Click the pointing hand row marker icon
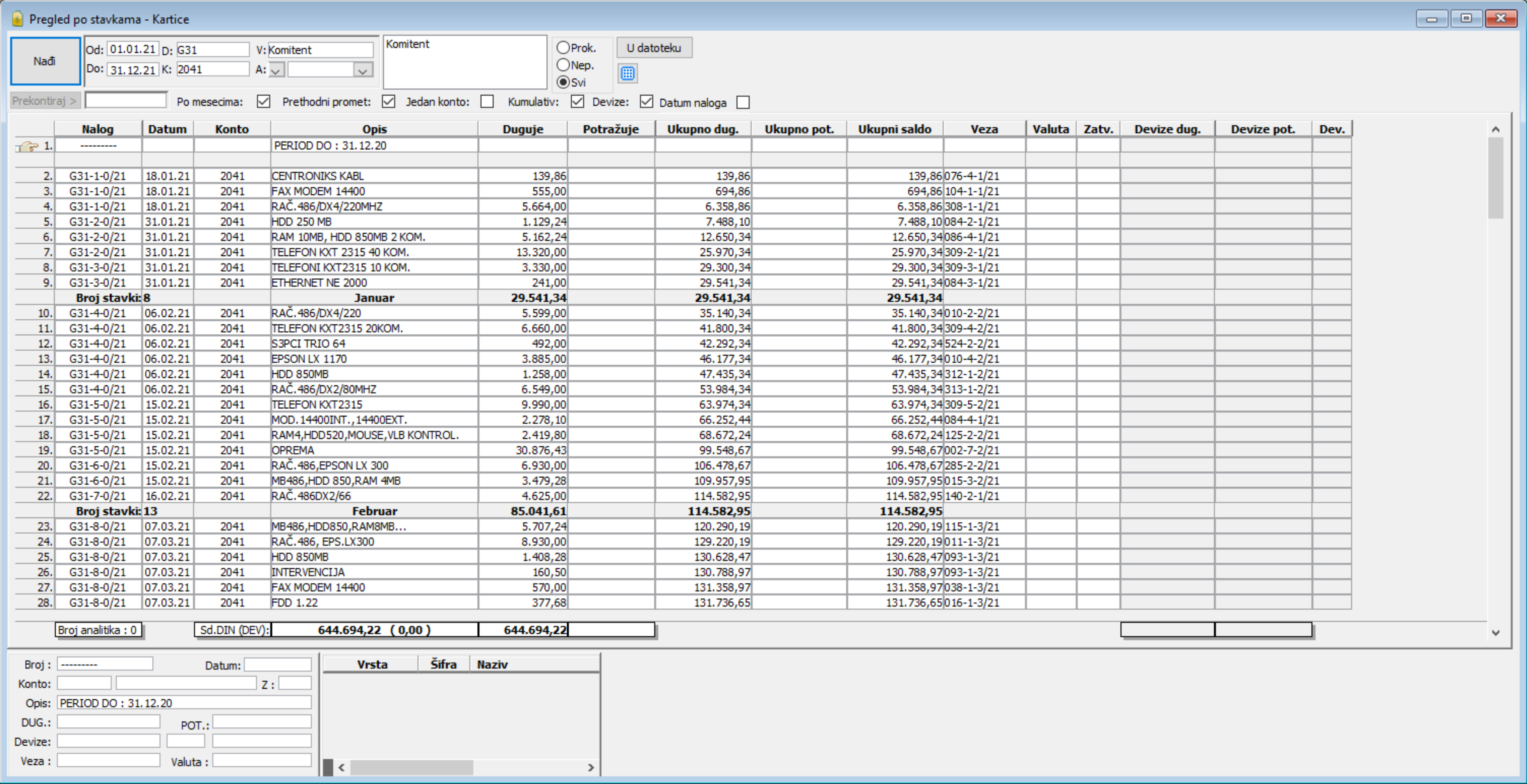The width and height of the screenshot is (1527, 784). [x=27, y=146]
